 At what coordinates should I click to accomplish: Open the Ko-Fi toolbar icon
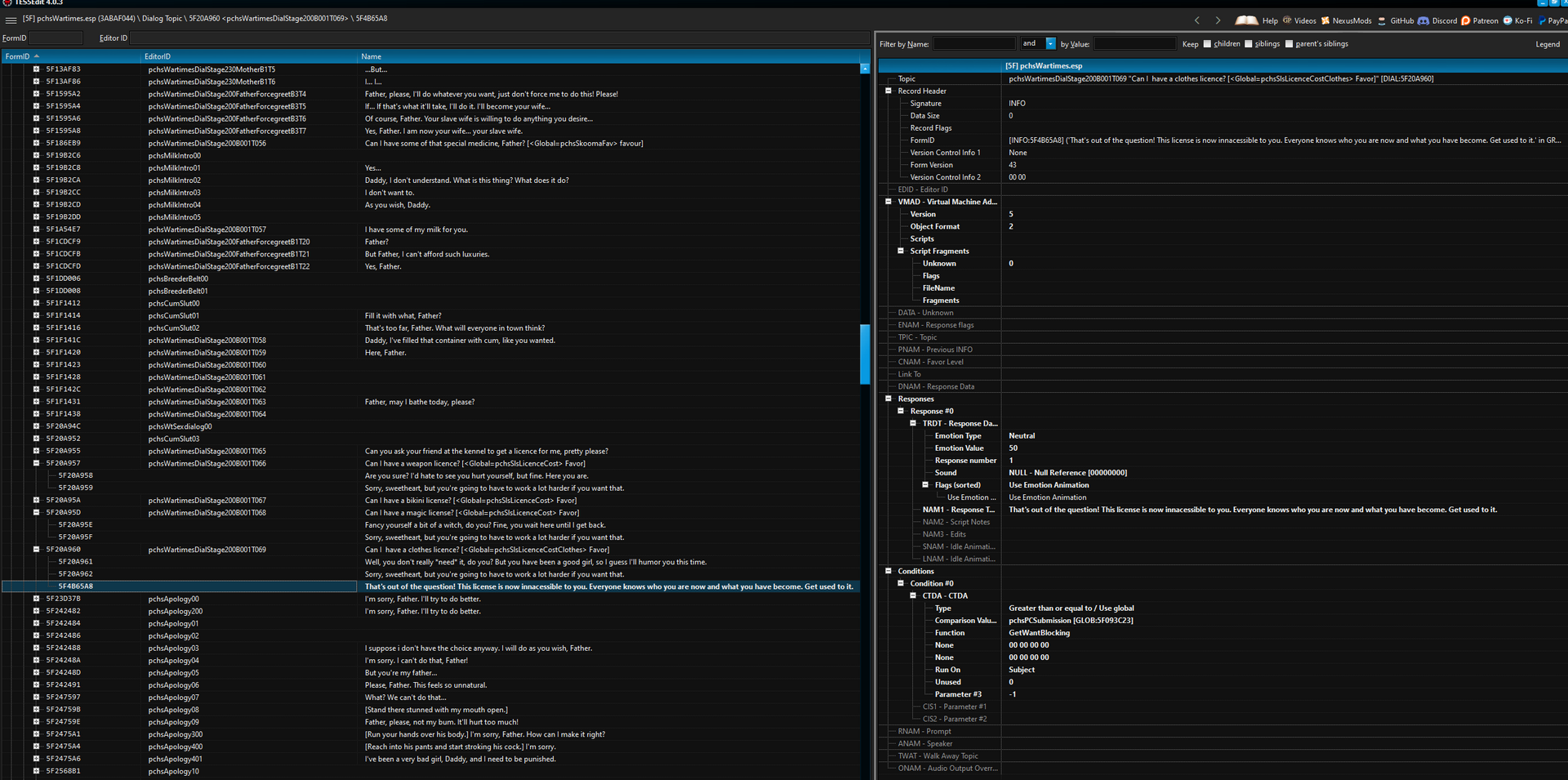point(1508,20)
